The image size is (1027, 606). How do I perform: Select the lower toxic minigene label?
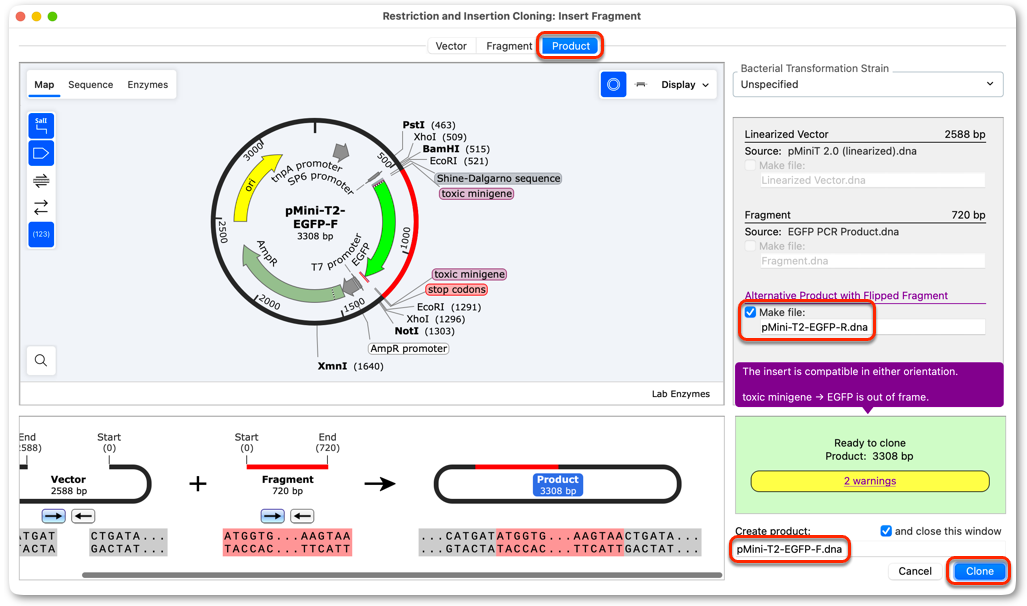[x=469, y=274]
